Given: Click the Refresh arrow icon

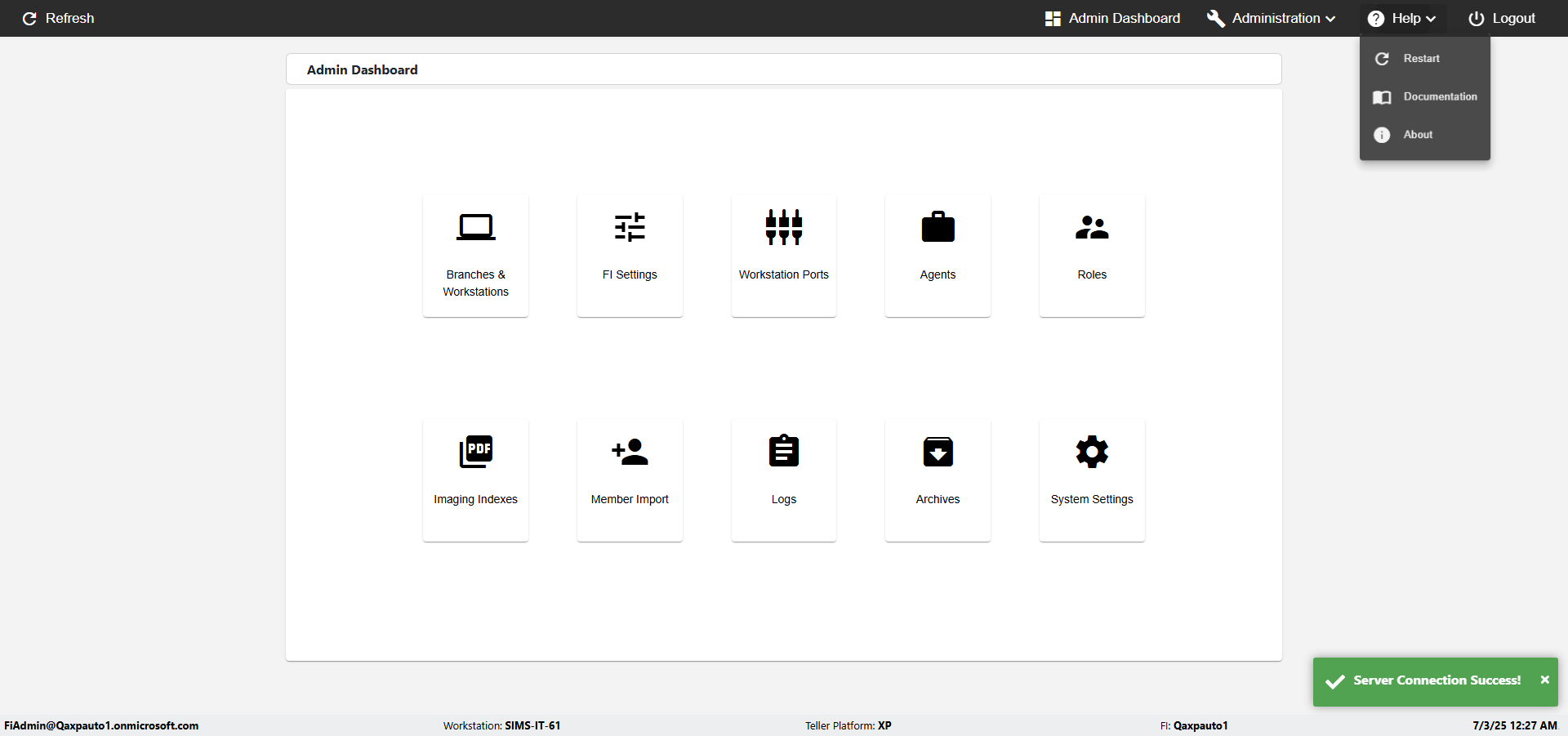Looking at the screenshot, I should click(x=29, y=19).
